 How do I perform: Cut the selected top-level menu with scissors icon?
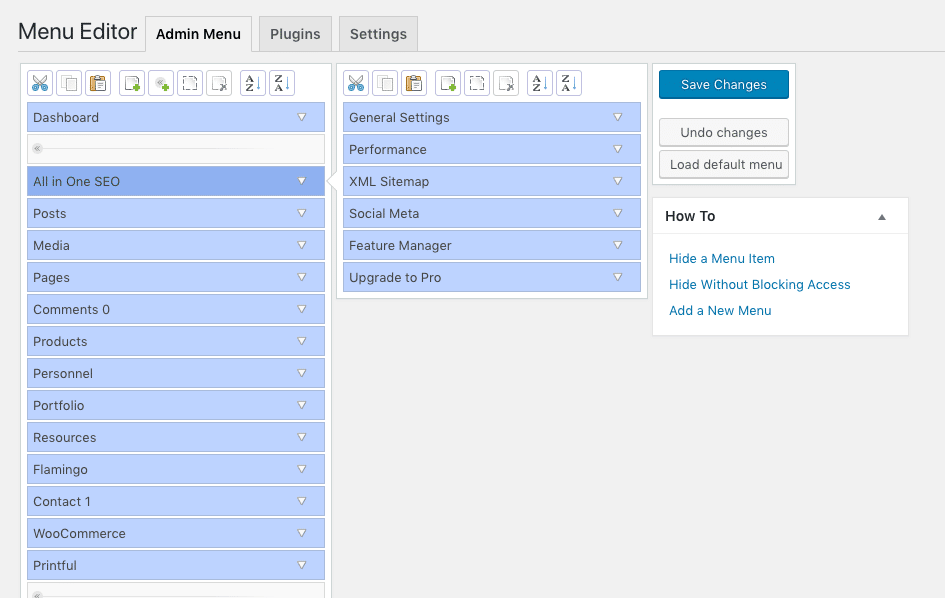40,83
